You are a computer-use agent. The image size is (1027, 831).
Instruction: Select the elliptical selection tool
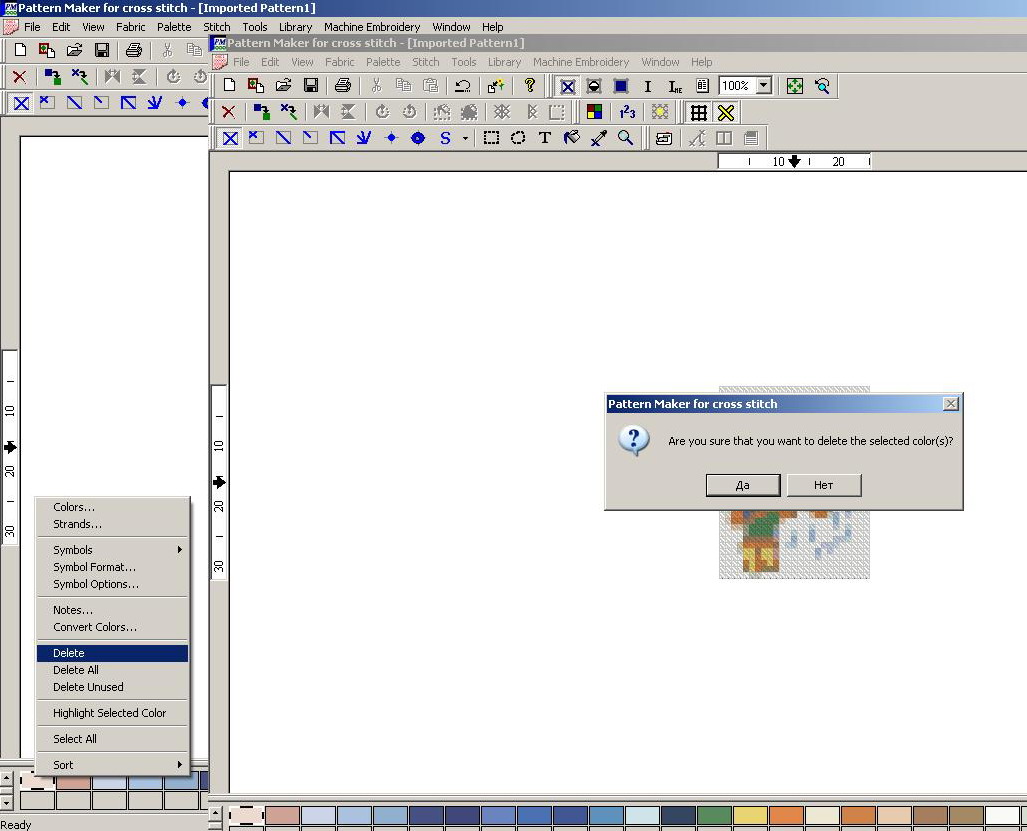(x=518, y=138)
